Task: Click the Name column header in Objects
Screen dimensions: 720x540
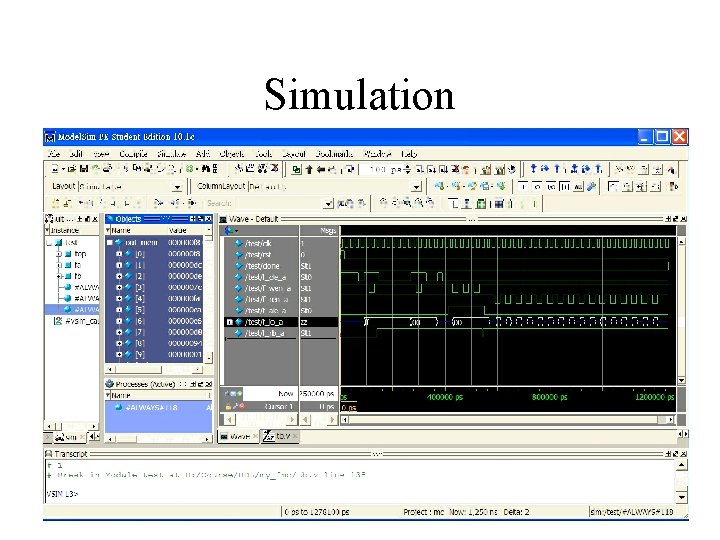Action: 121,230
